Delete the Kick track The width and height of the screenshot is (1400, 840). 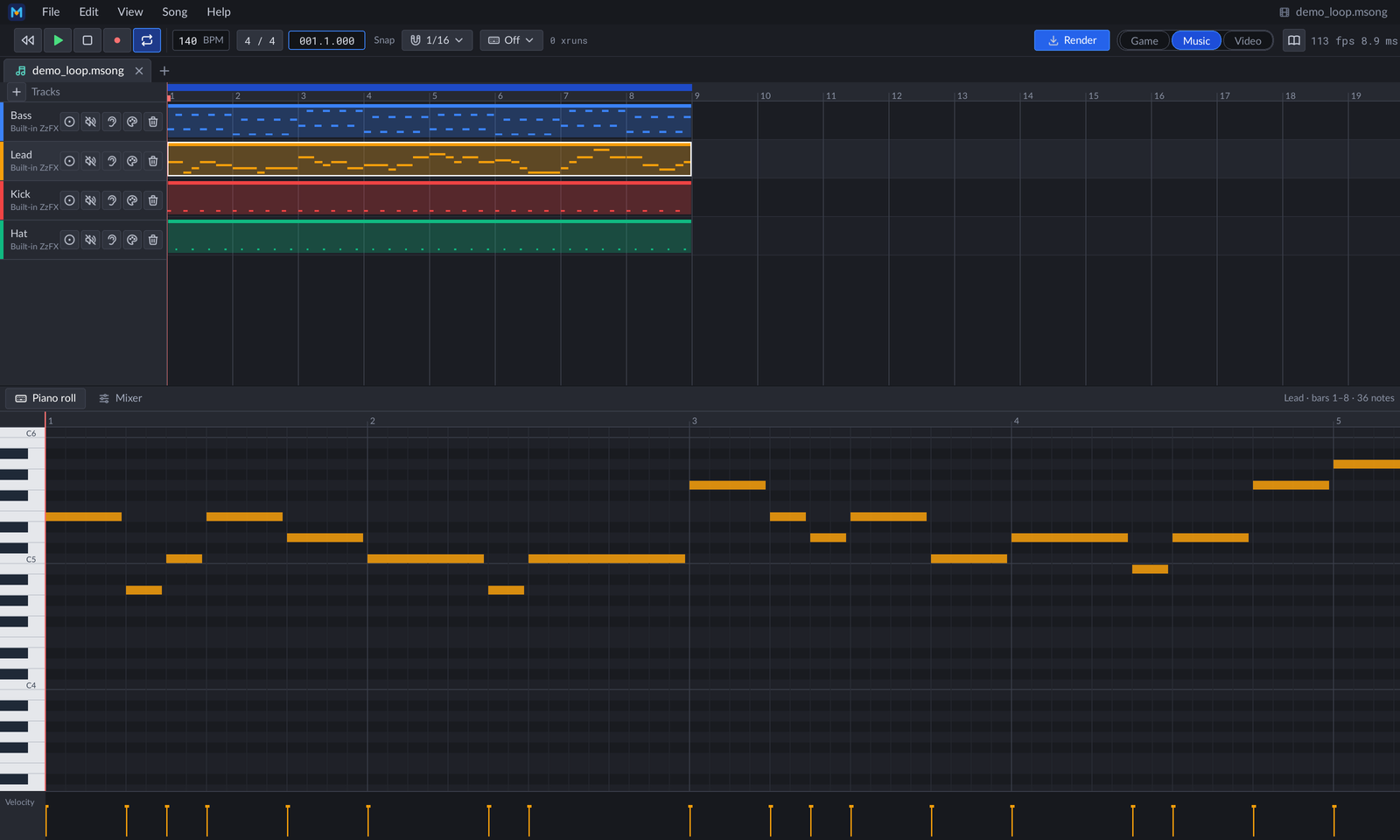click(x=153, y=200)
